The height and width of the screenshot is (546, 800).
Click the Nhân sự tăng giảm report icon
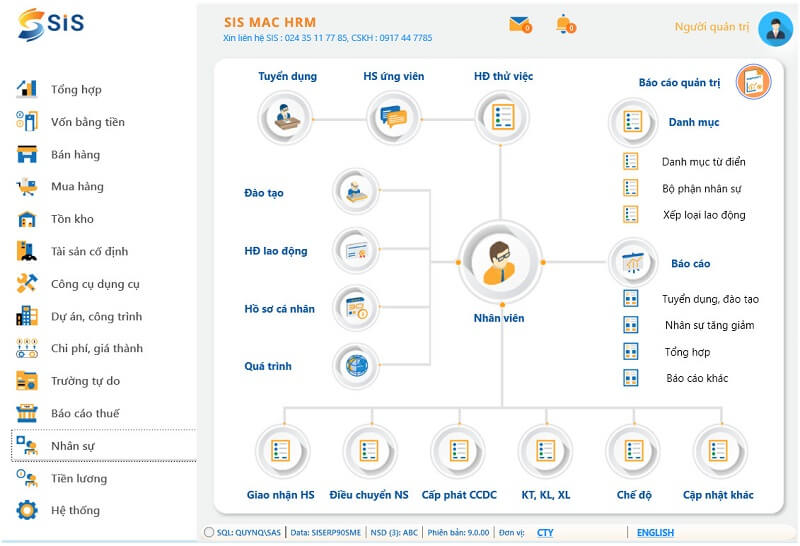tap(631, 325)
